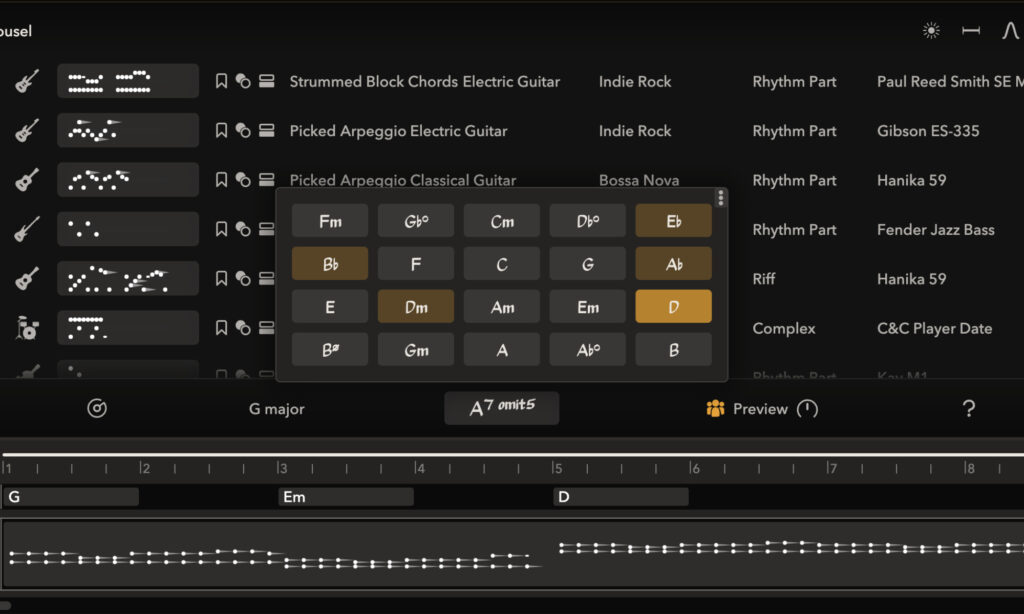Click the Preview level dial next to Preview
The width and height of the screenshot is (1024, 614).
coord(809,408)
